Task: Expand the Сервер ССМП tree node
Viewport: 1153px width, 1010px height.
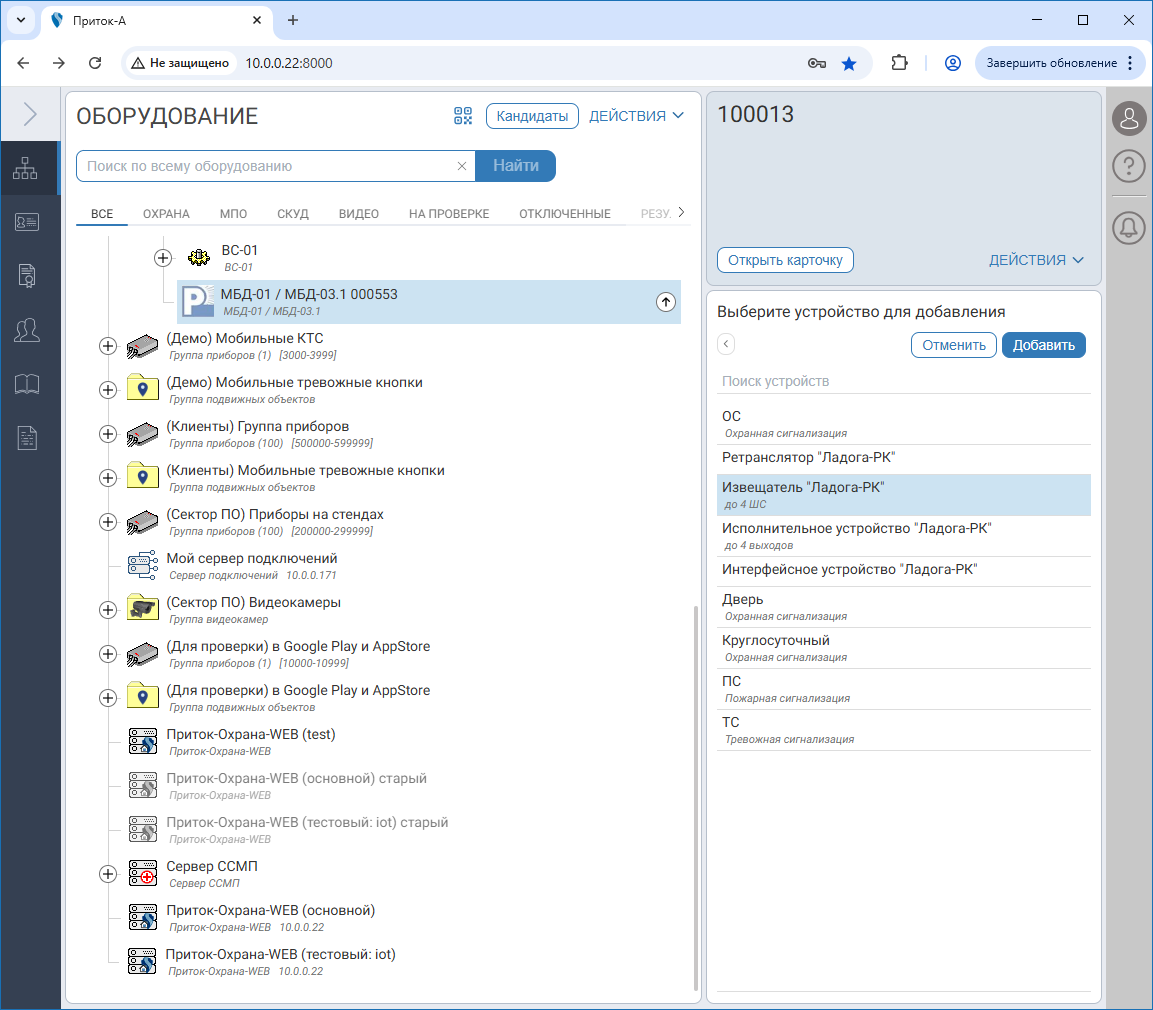Action: click(108, 874)
